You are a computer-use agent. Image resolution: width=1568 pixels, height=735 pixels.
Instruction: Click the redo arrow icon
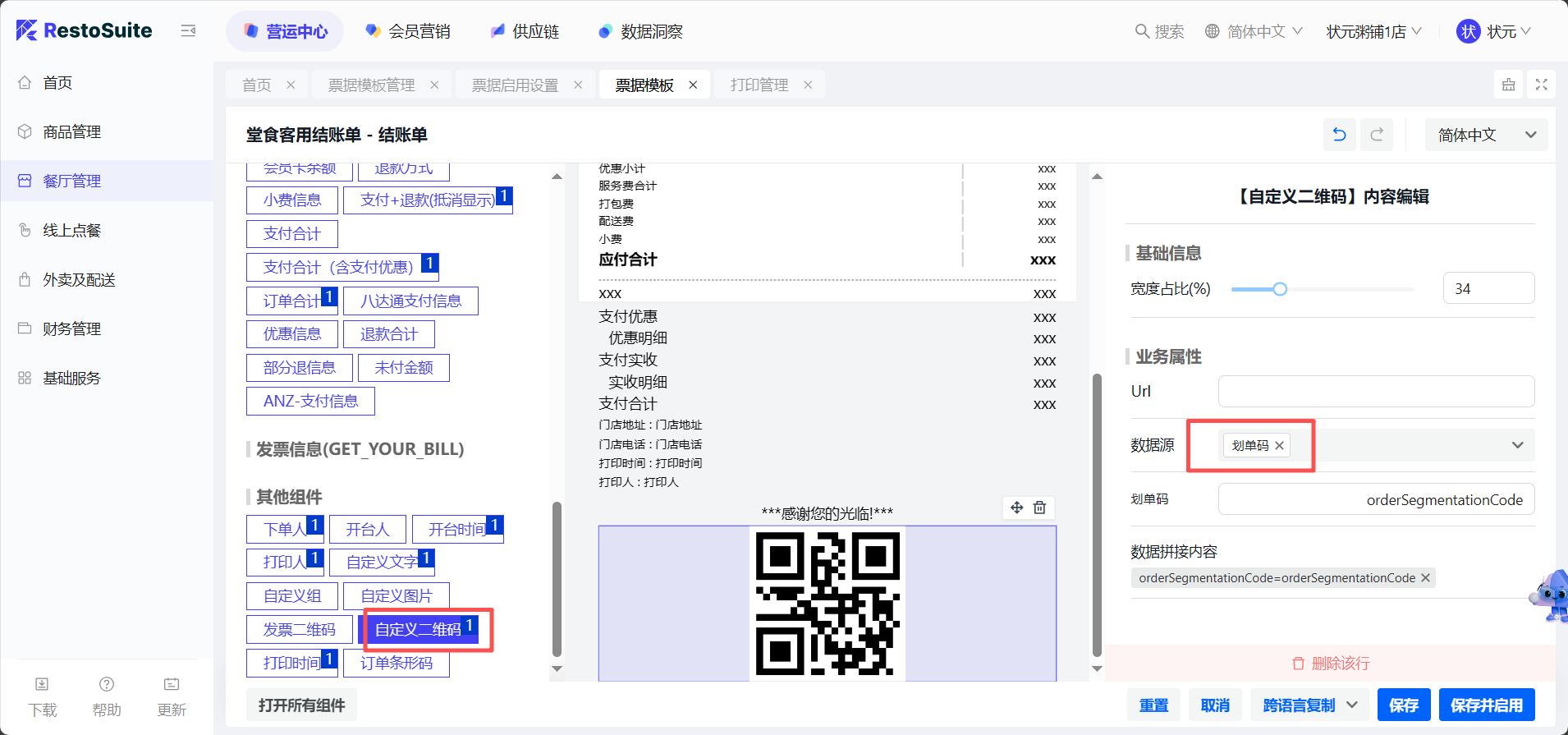click(1377, 135)
